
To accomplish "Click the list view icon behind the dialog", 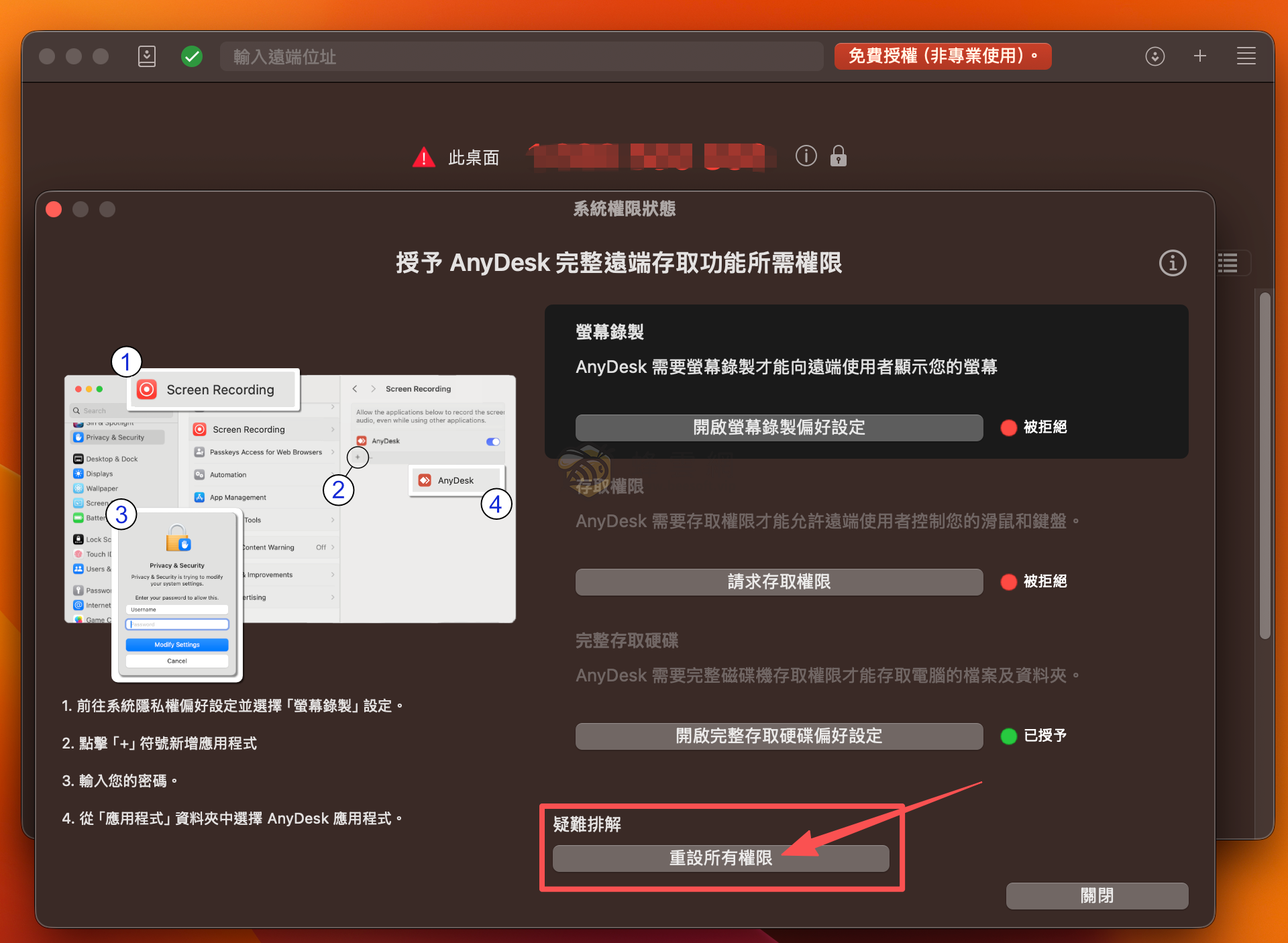I will point(1228,263).
